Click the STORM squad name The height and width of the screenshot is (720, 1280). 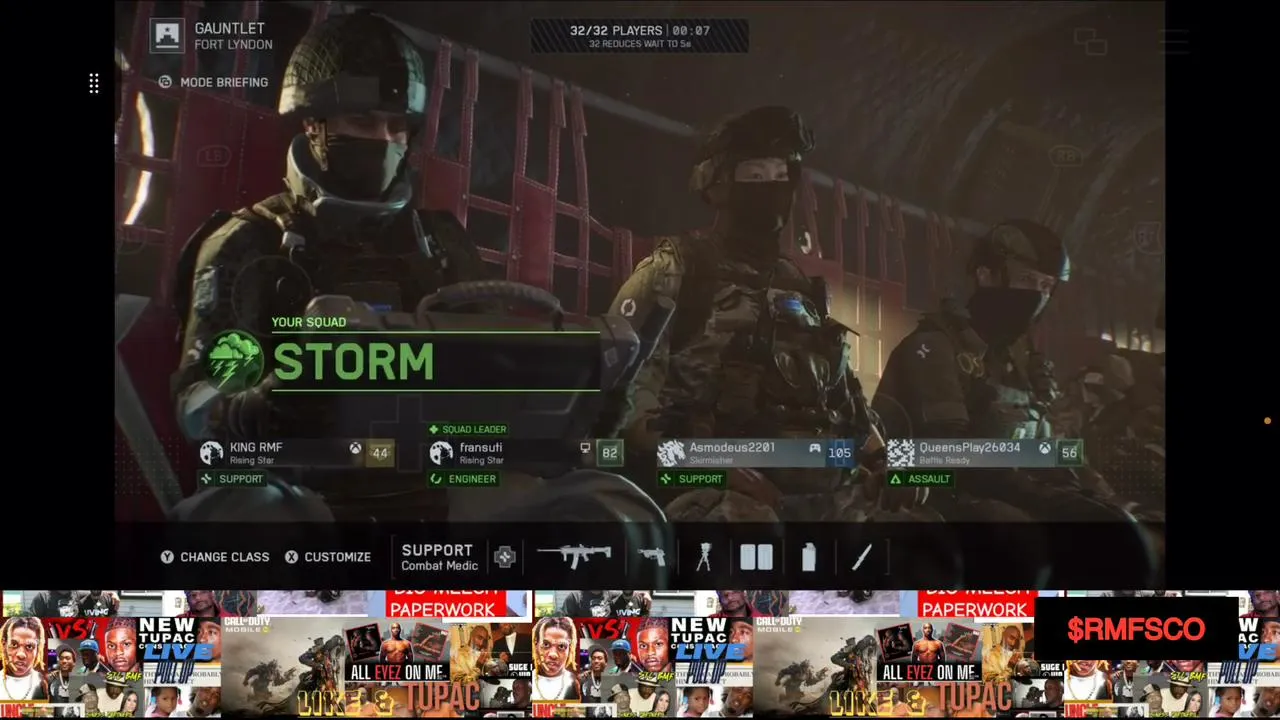pyautogui.click(x=353, y=362)
